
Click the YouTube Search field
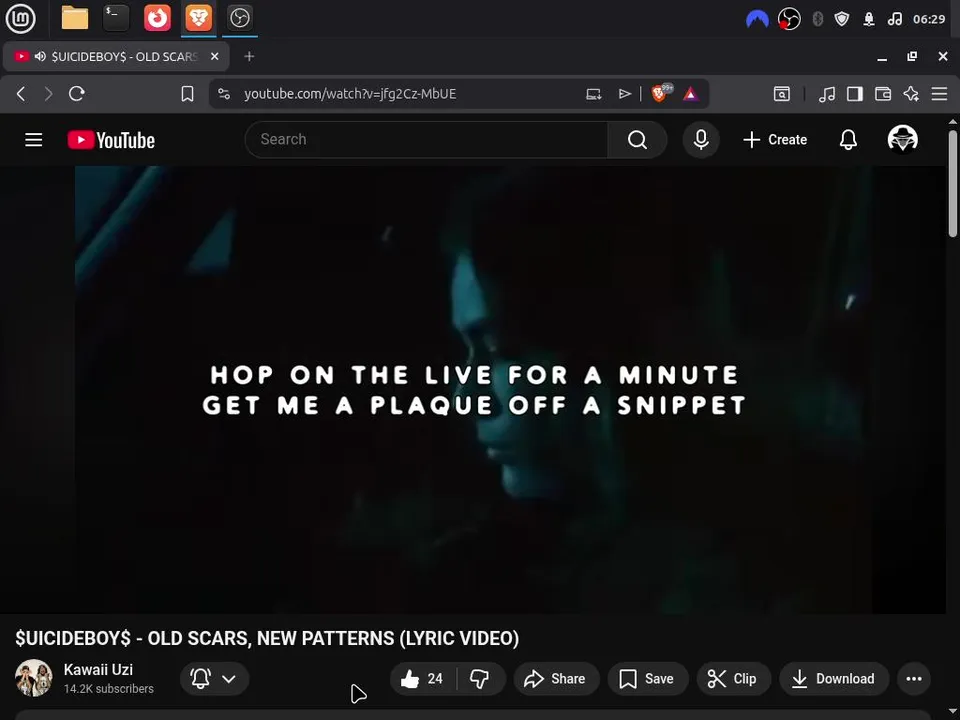[x=426, y=140]
